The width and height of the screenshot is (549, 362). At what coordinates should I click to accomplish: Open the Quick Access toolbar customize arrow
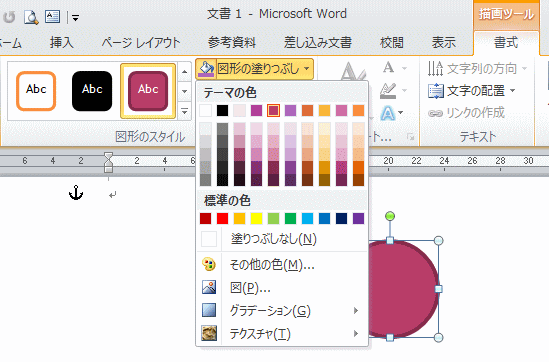point(75,17)
